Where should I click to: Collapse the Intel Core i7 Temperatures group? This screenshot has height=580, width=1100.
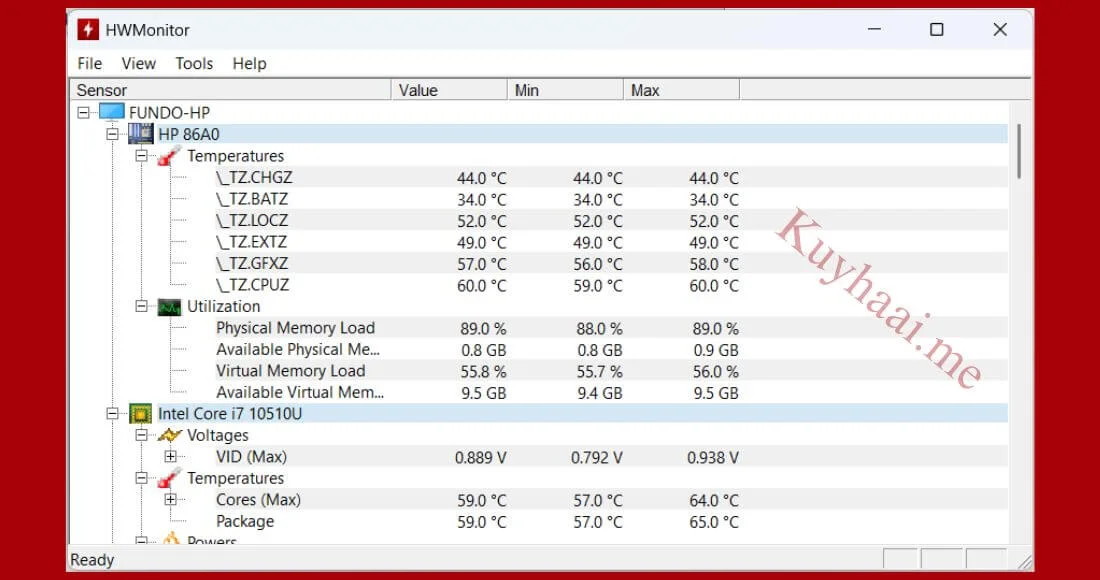(x=142, y=478)
